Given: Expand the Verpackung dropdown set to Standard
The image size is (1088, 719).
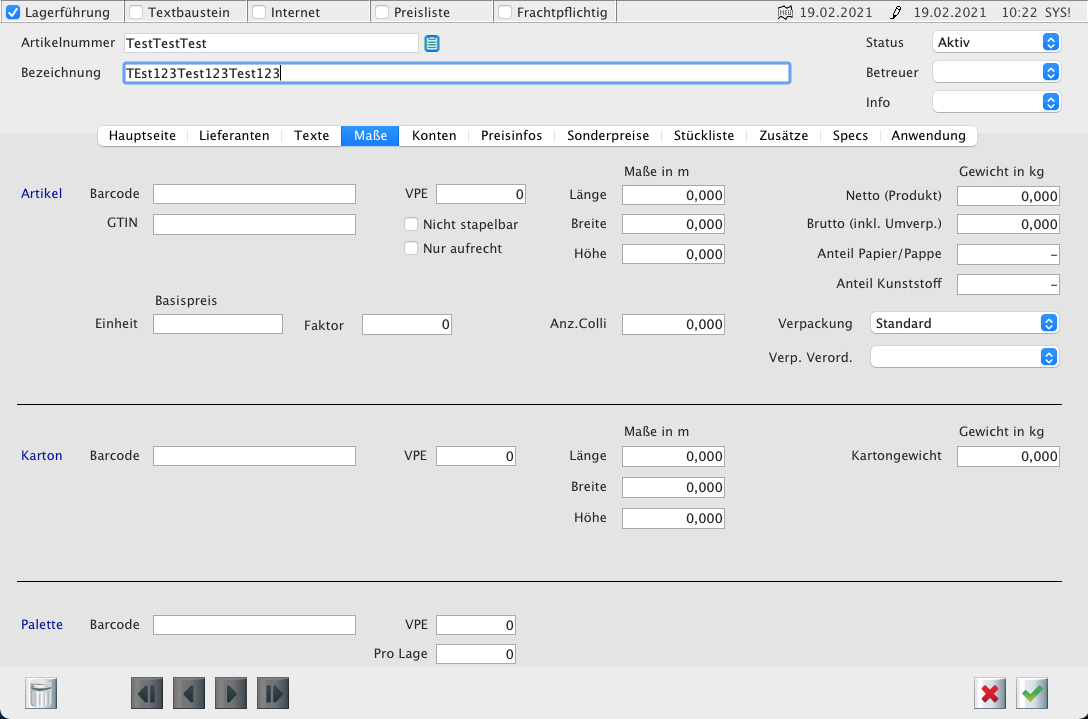Looking at the screenshot, I should coord(964,323).
